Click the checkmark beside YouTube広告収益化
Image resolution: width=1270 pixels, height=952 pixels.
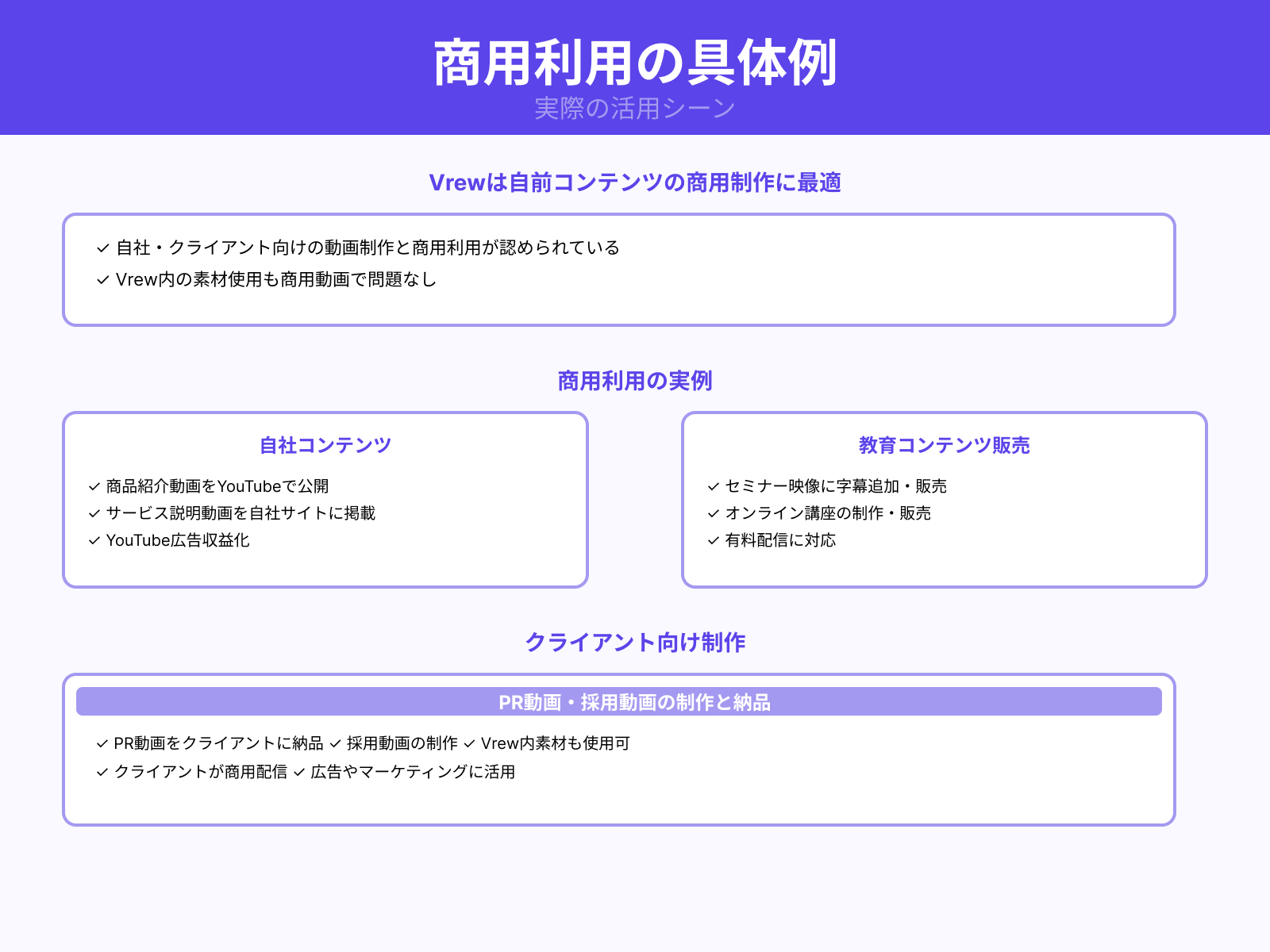point(93,541)
